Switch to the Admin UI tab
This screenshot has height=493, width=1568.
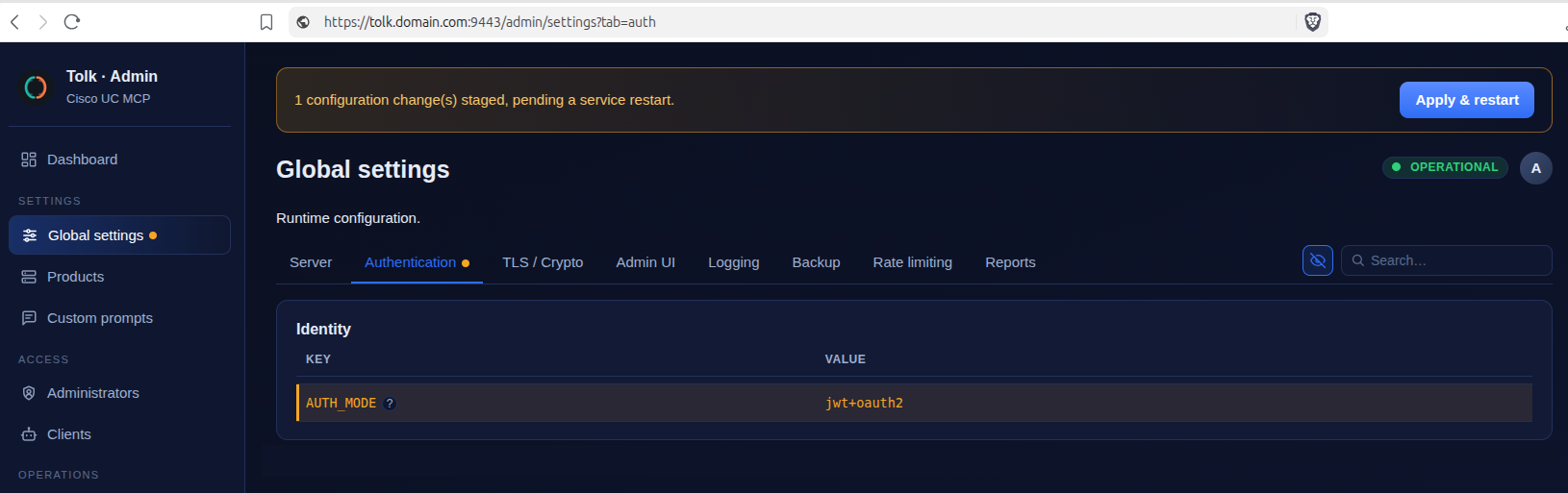coord(645,262)
